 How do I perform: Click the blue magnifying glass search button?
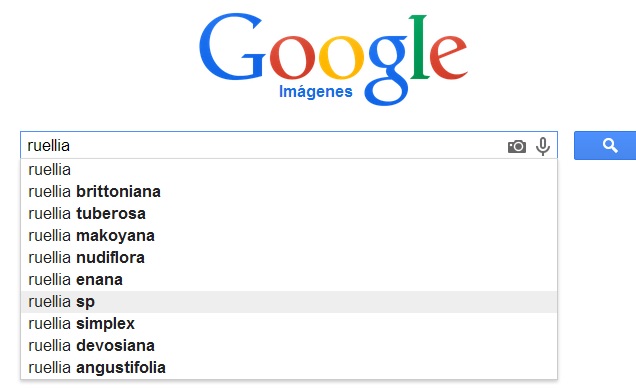point(605,145)
